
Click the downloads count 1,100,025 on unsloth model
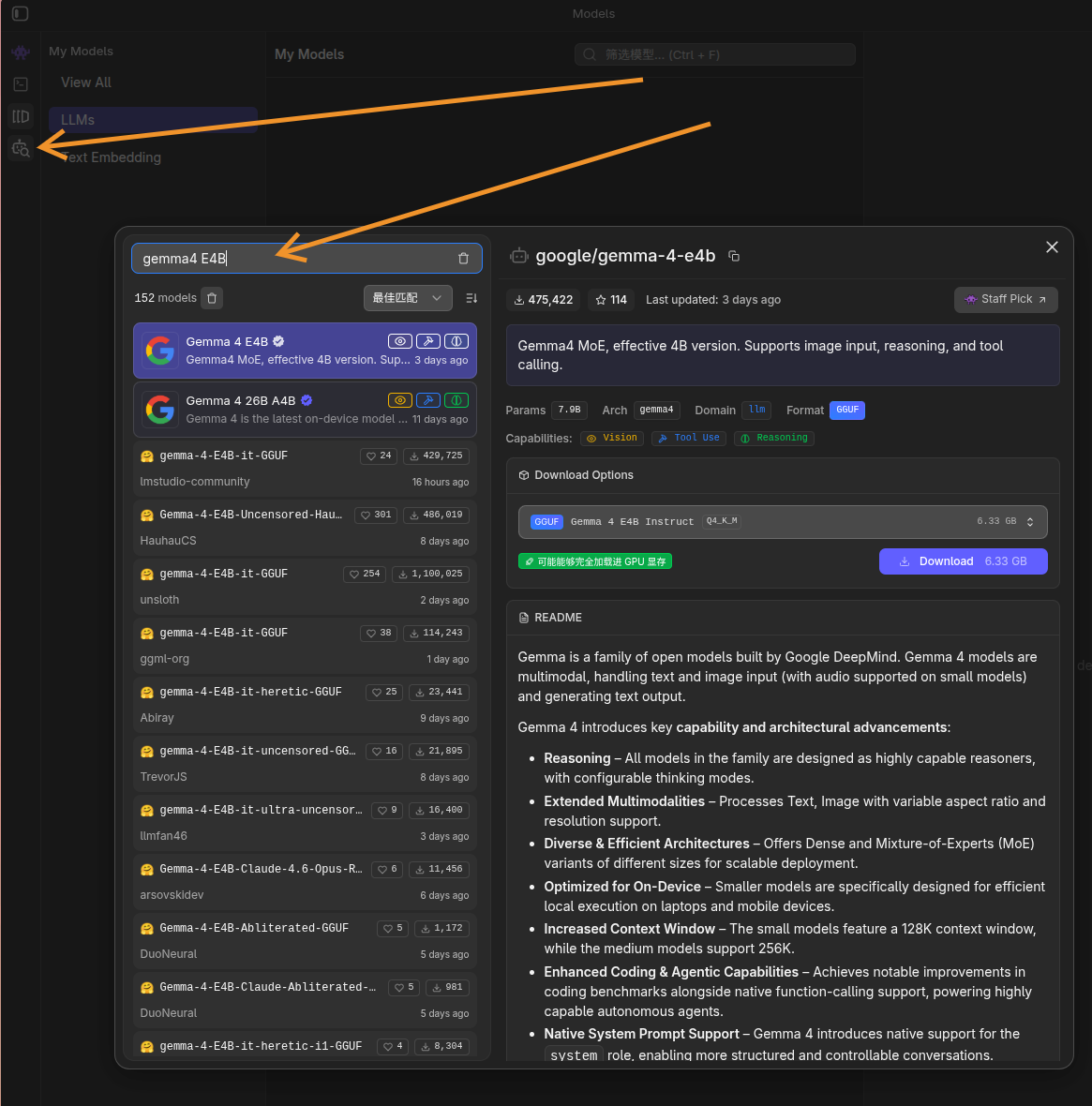(x=430, y=575)
